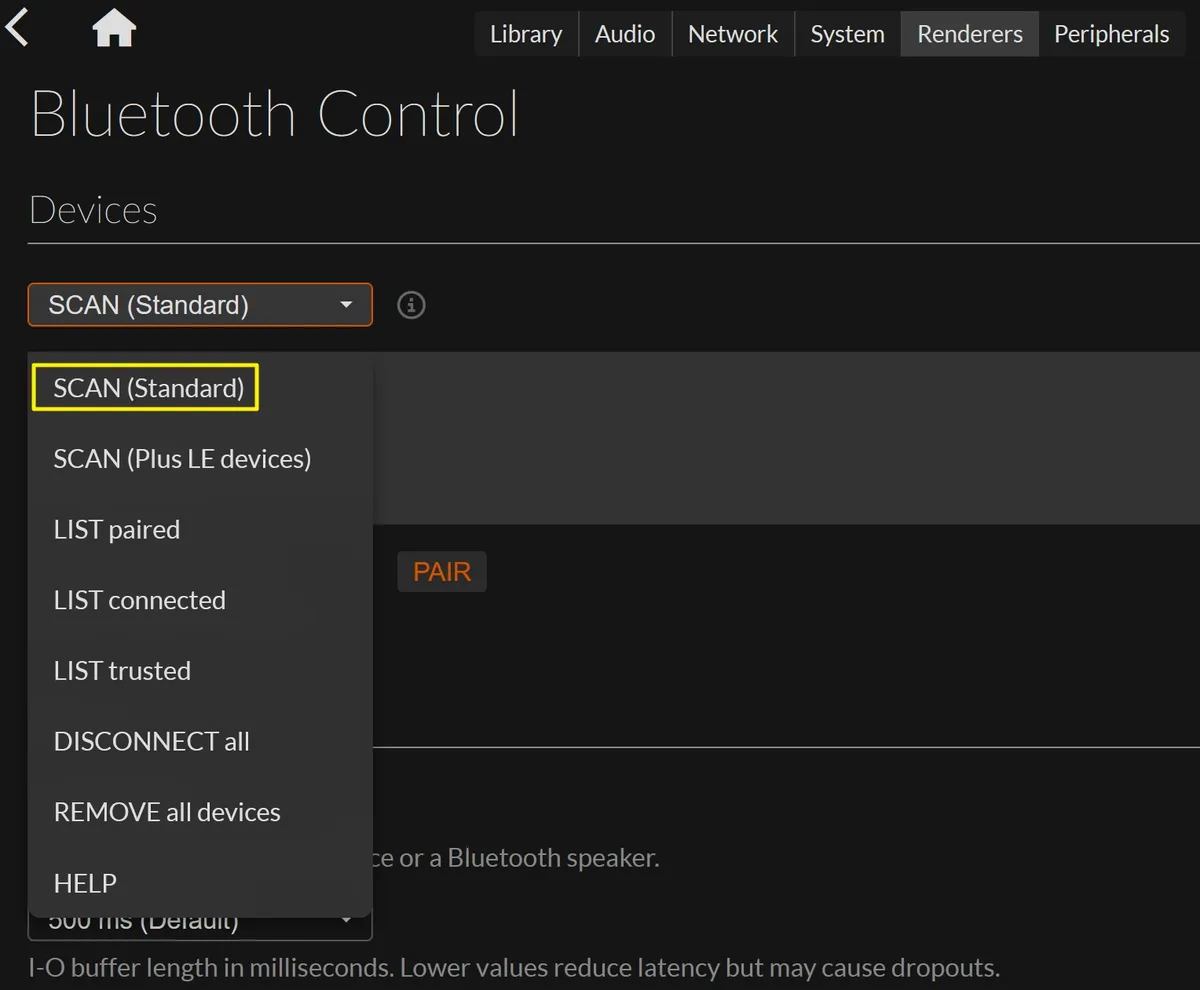Screen dimensions: 1200x990
Task: Switch to the Audio tab
Action: pos(625,34)
